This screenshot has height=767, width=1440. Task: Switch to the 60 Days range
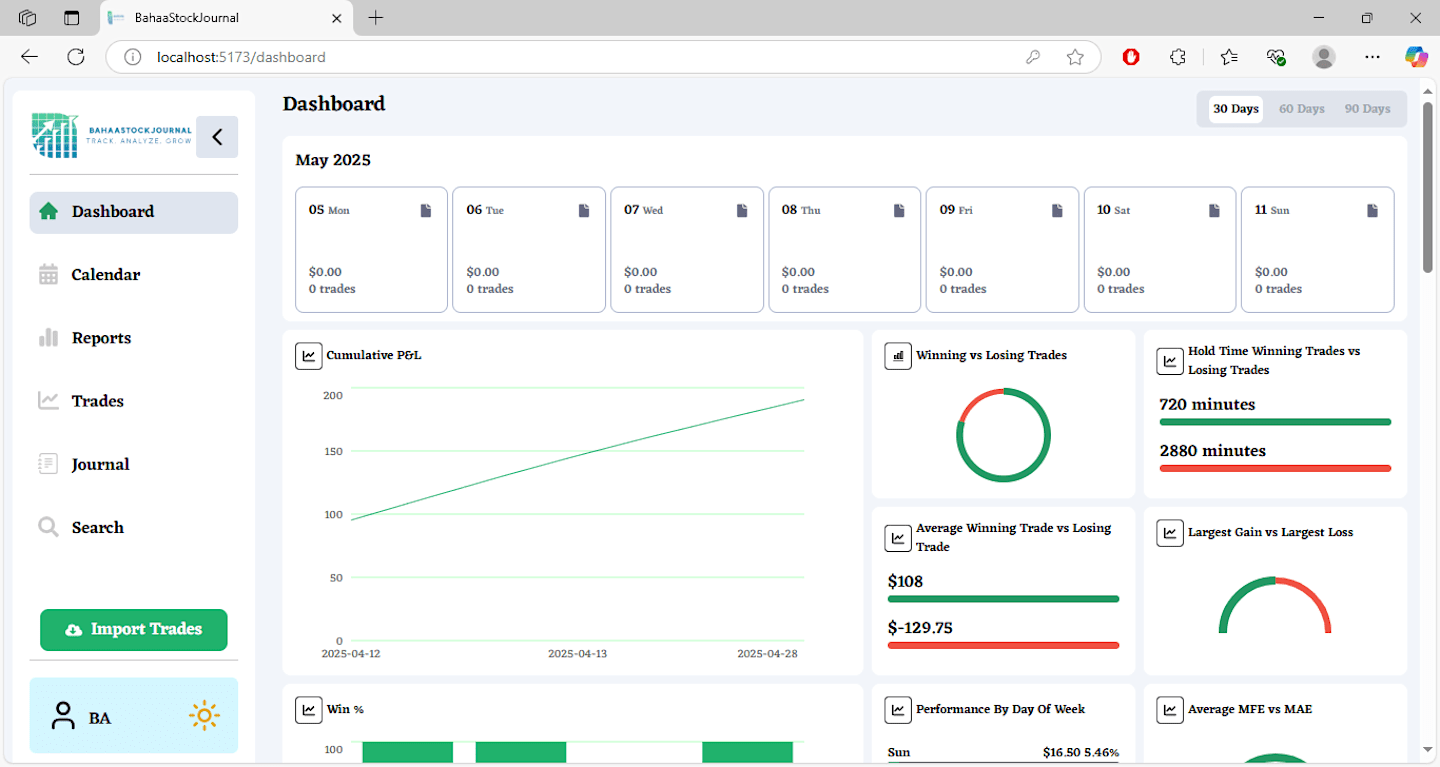point(1301,109)
